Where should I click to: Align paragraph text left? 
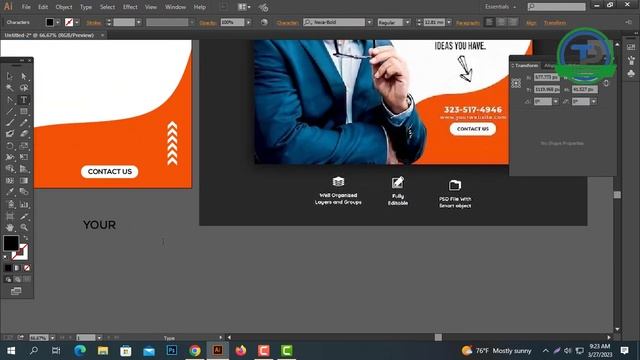pos(489,22)
